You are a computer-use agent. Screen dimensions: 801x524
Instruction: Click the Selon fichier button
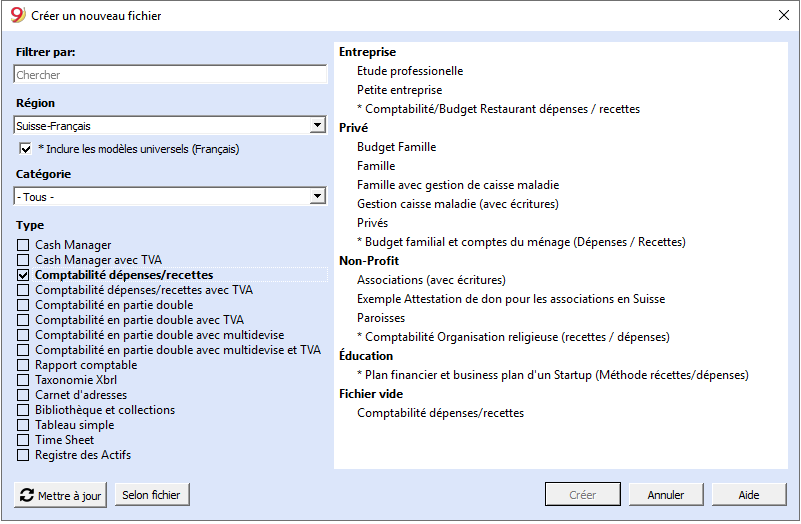[x=152, y=495]
